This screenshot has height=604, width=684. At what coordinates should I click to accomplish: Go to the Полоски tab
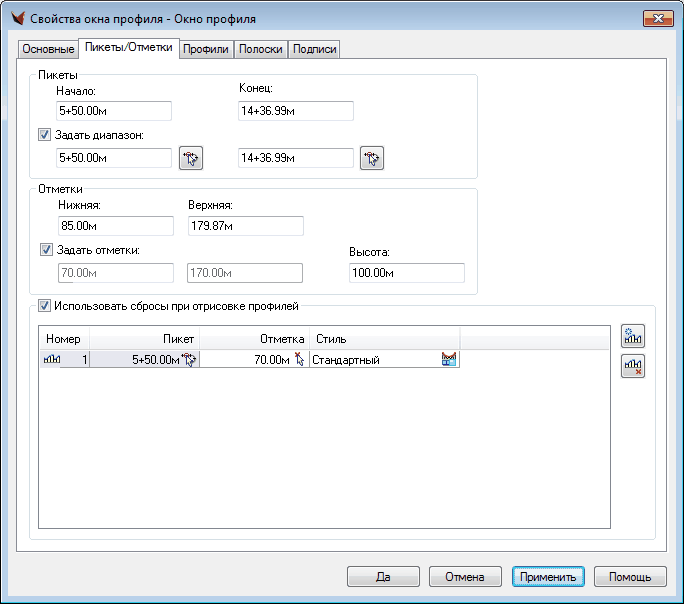click(261, 49)
